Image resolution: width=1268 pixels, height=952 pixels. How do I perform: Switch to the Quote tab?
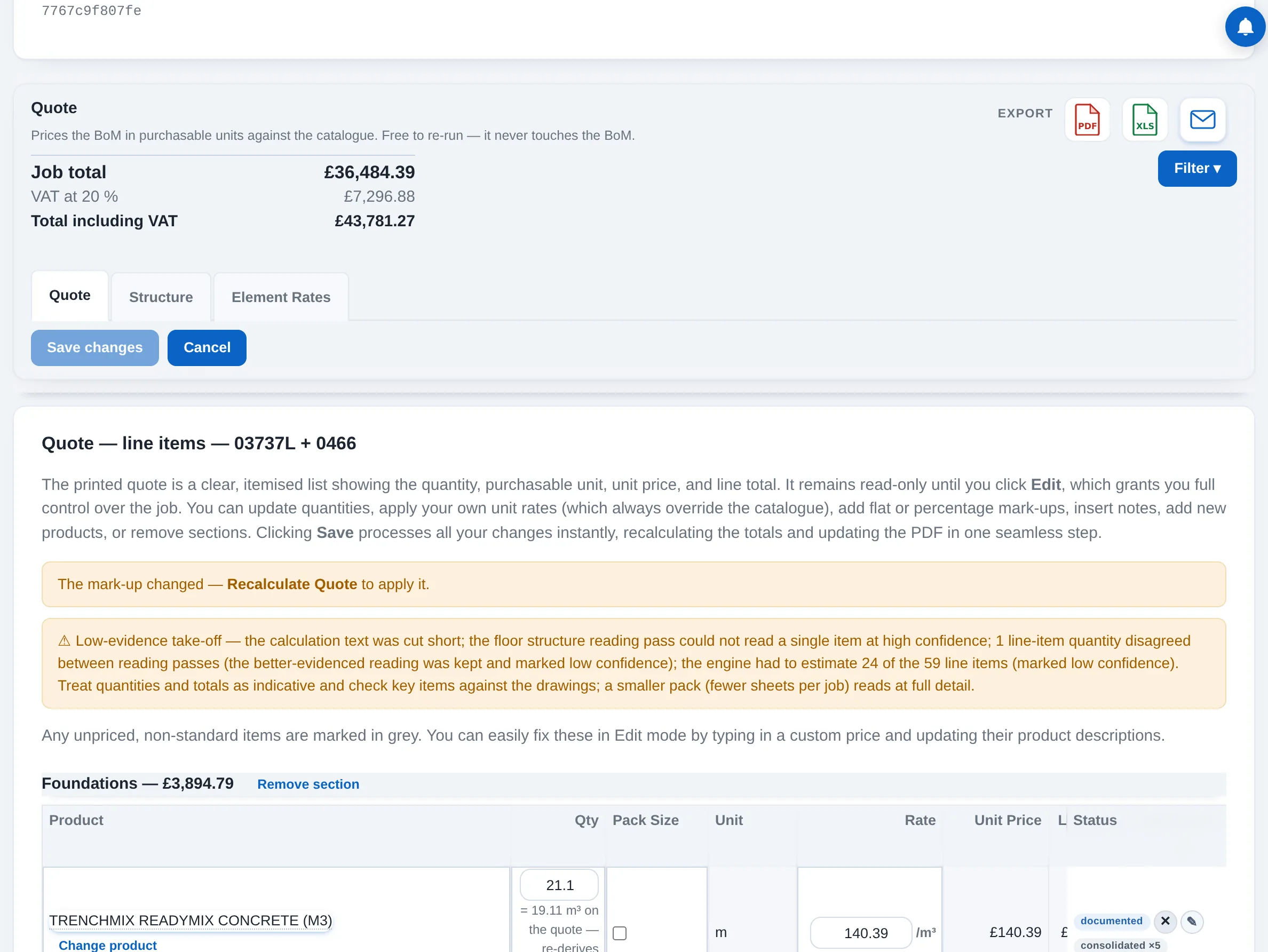click(x=70, y=296)
